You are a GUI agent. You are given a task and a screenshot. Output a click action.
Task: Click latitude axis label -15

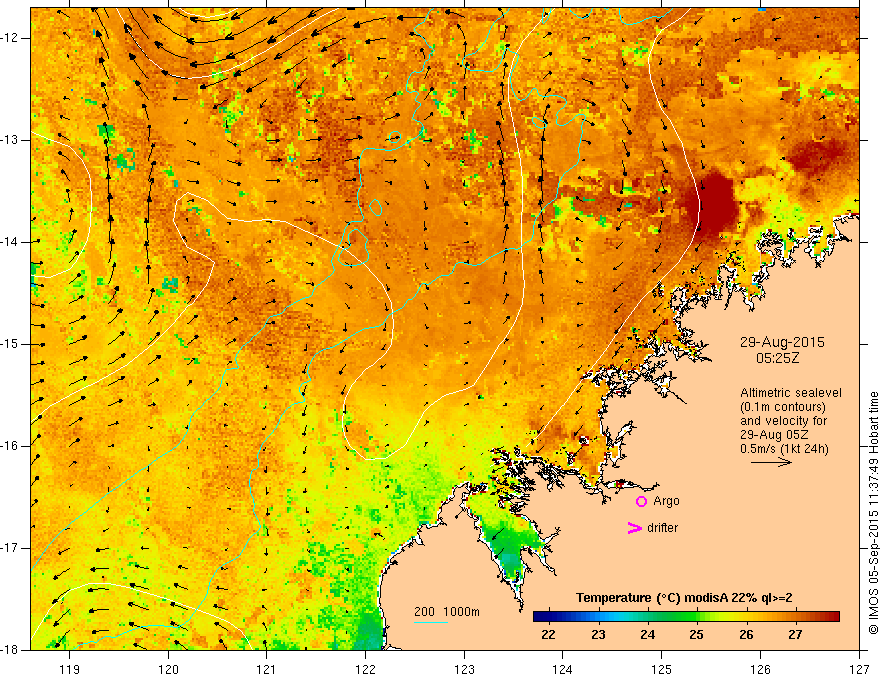(10, 344)
